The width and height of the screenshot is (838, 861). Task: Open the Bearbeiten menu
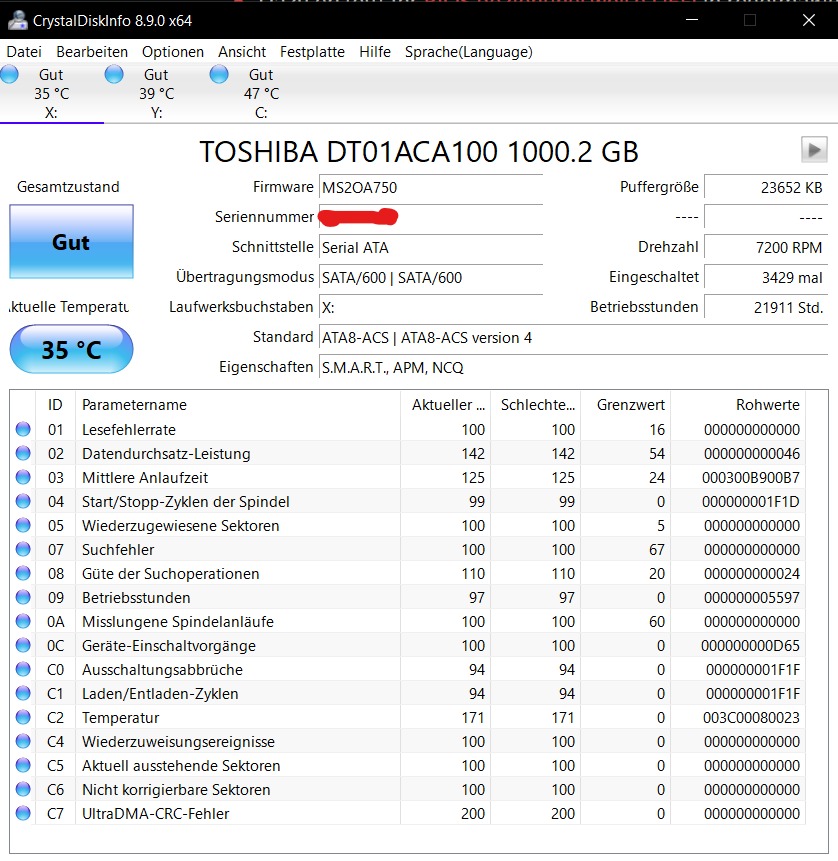pos(92,52)
